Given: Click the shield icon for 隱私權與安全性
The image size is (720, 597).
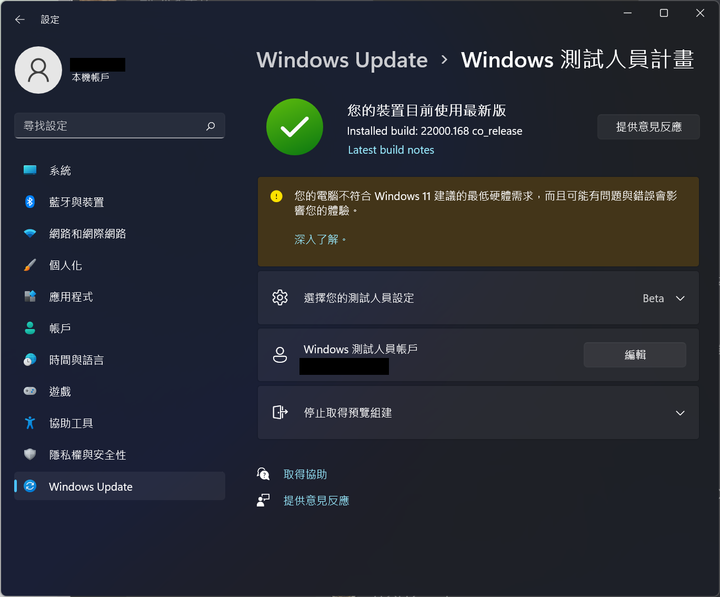Looking at the screenshot, I should pos(30,454).
